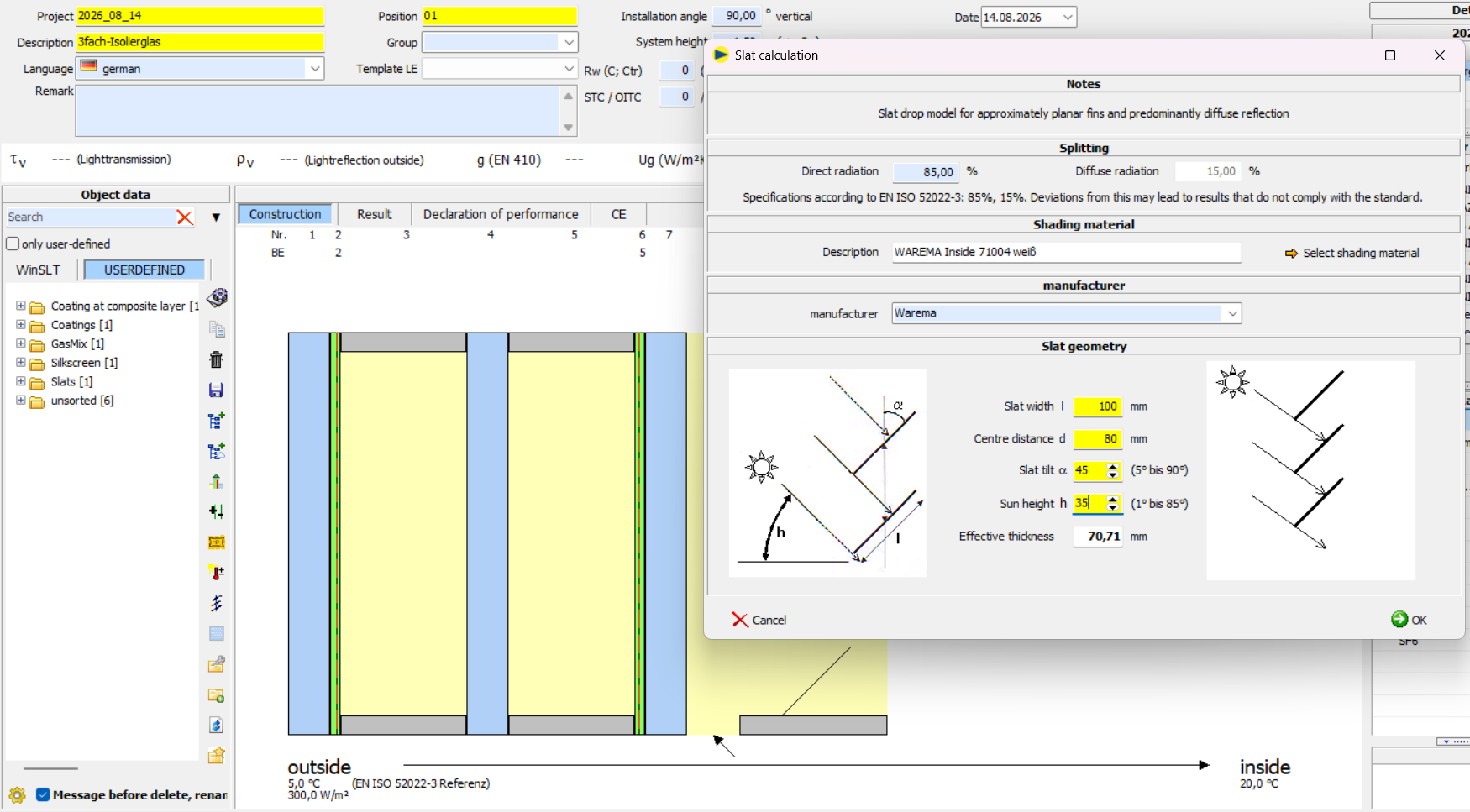Click the German flag in Language field
Image resolution: width=1470 pixels, height=812 pixels.
point(89,66)
